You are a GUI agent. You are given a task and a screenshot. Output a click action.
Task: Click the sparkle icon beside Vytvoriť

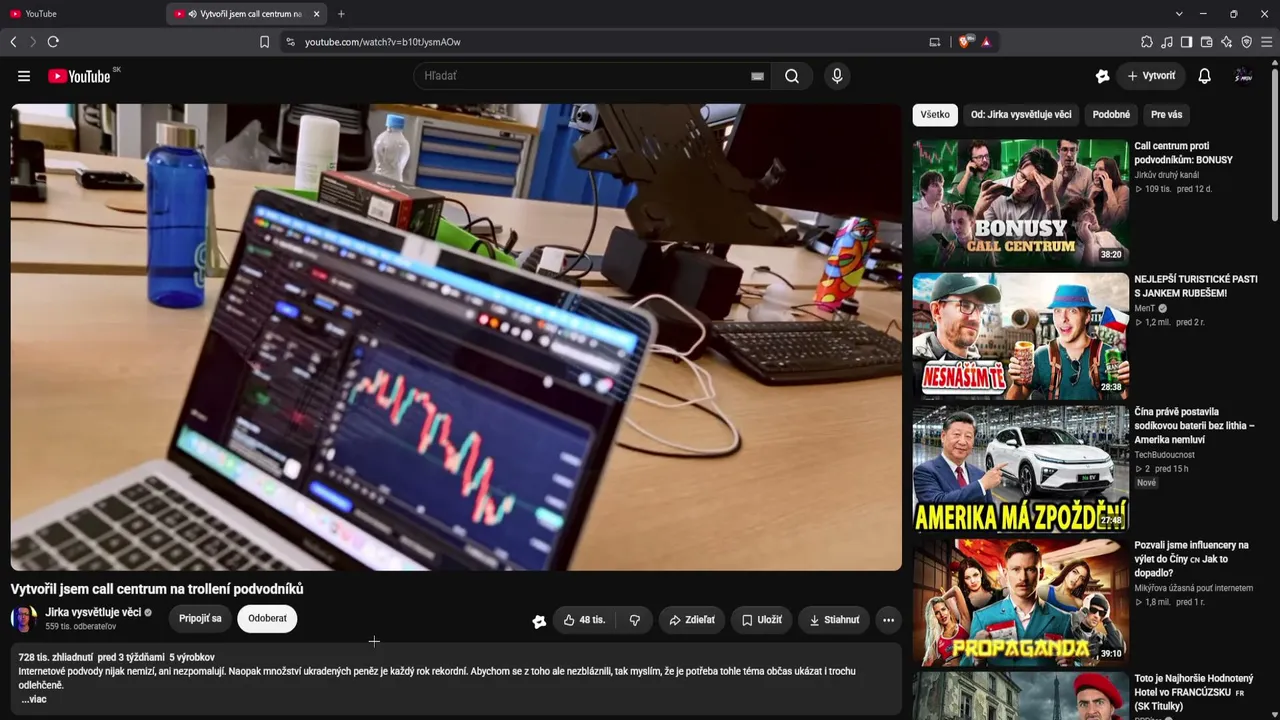click(1103, 76)
